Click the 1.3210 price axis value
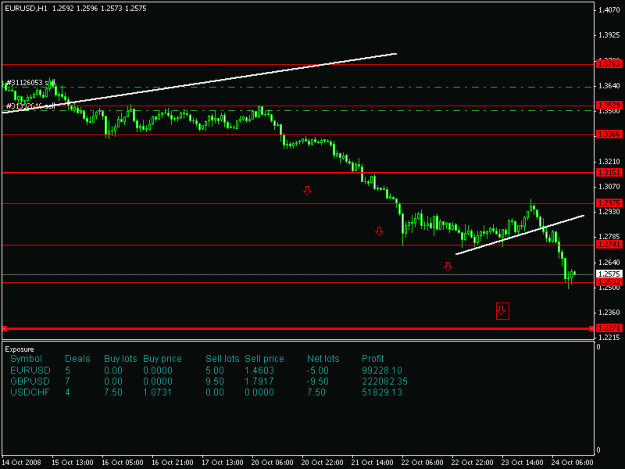This screenshot has height=469, width=625. (x=609, y=162)
